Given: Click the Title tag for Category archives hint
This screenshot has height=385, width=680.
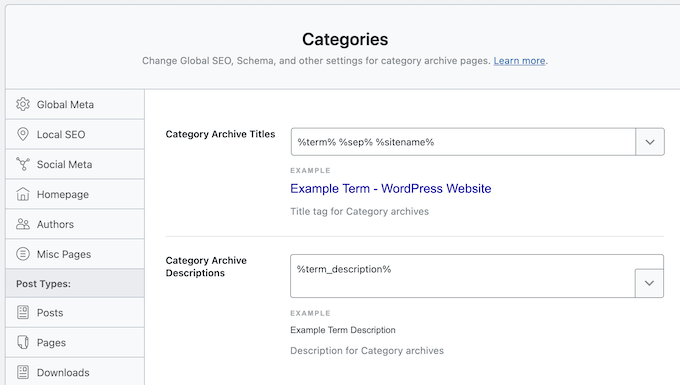Looking at the screenshot, I should [360, 211].
